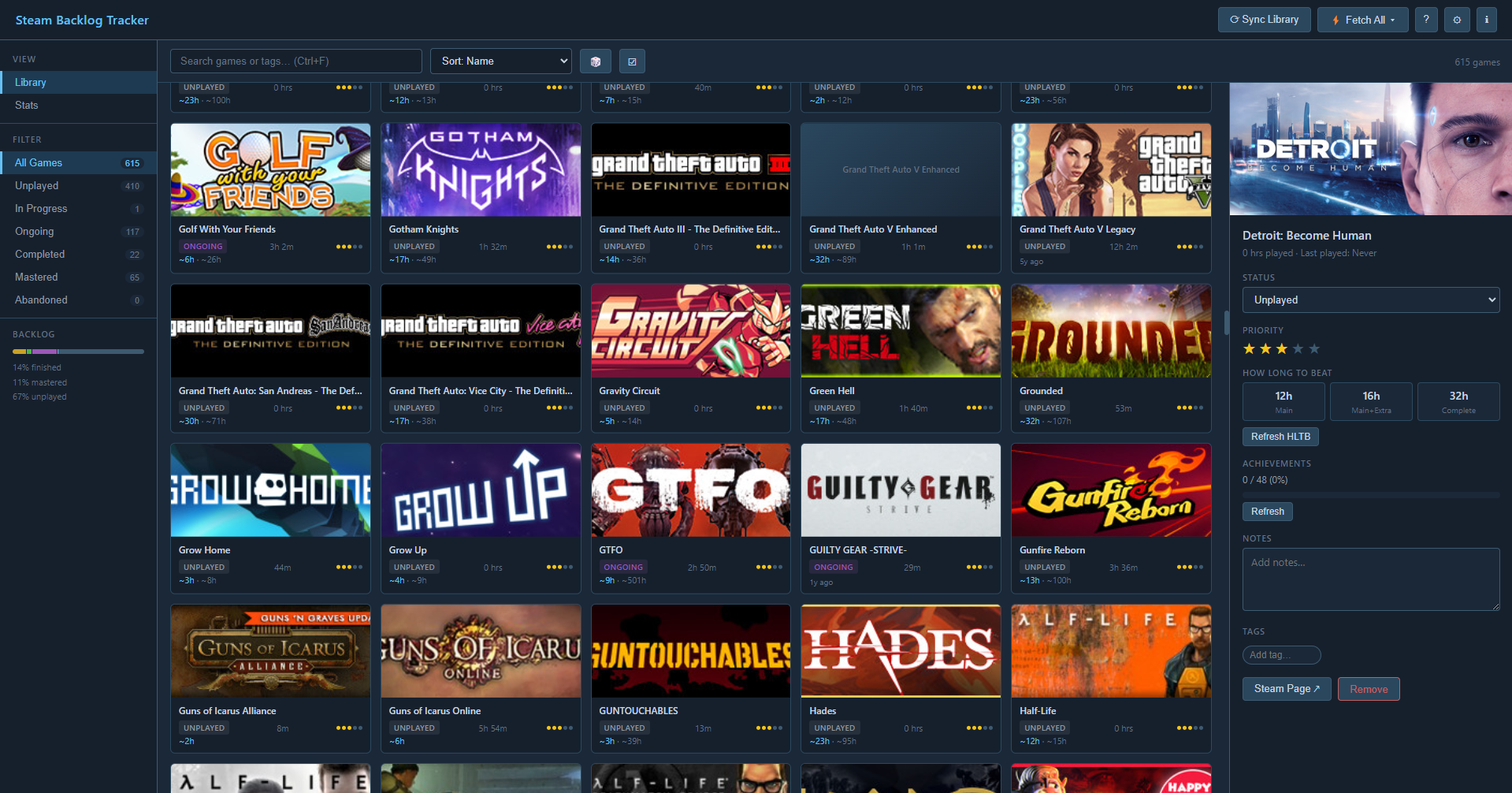
Task: Click ONGOING badge on GTFO card
Action: click(623, 568)
